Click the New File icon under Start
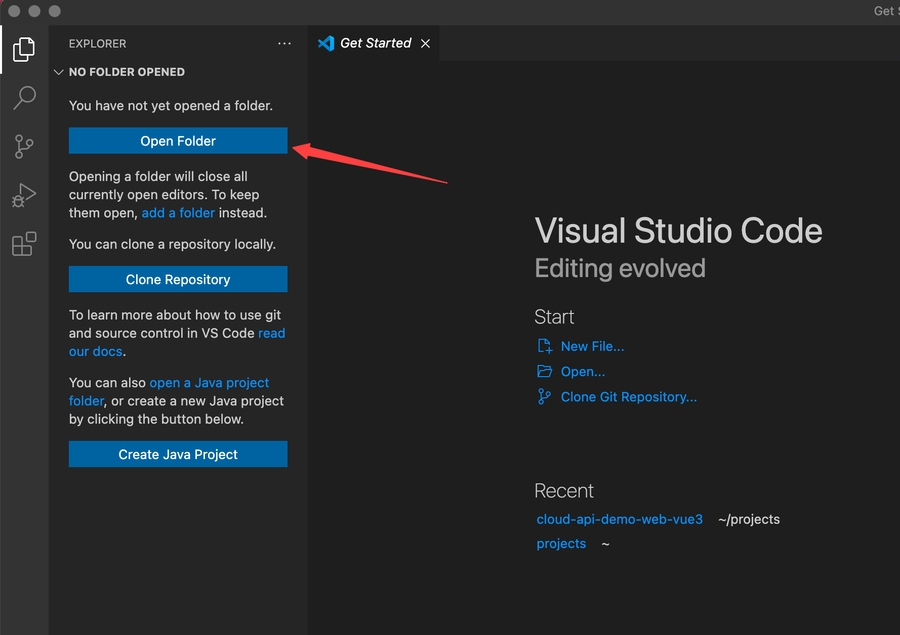Viewport: 900px width, 635px height. coord(545,346)
